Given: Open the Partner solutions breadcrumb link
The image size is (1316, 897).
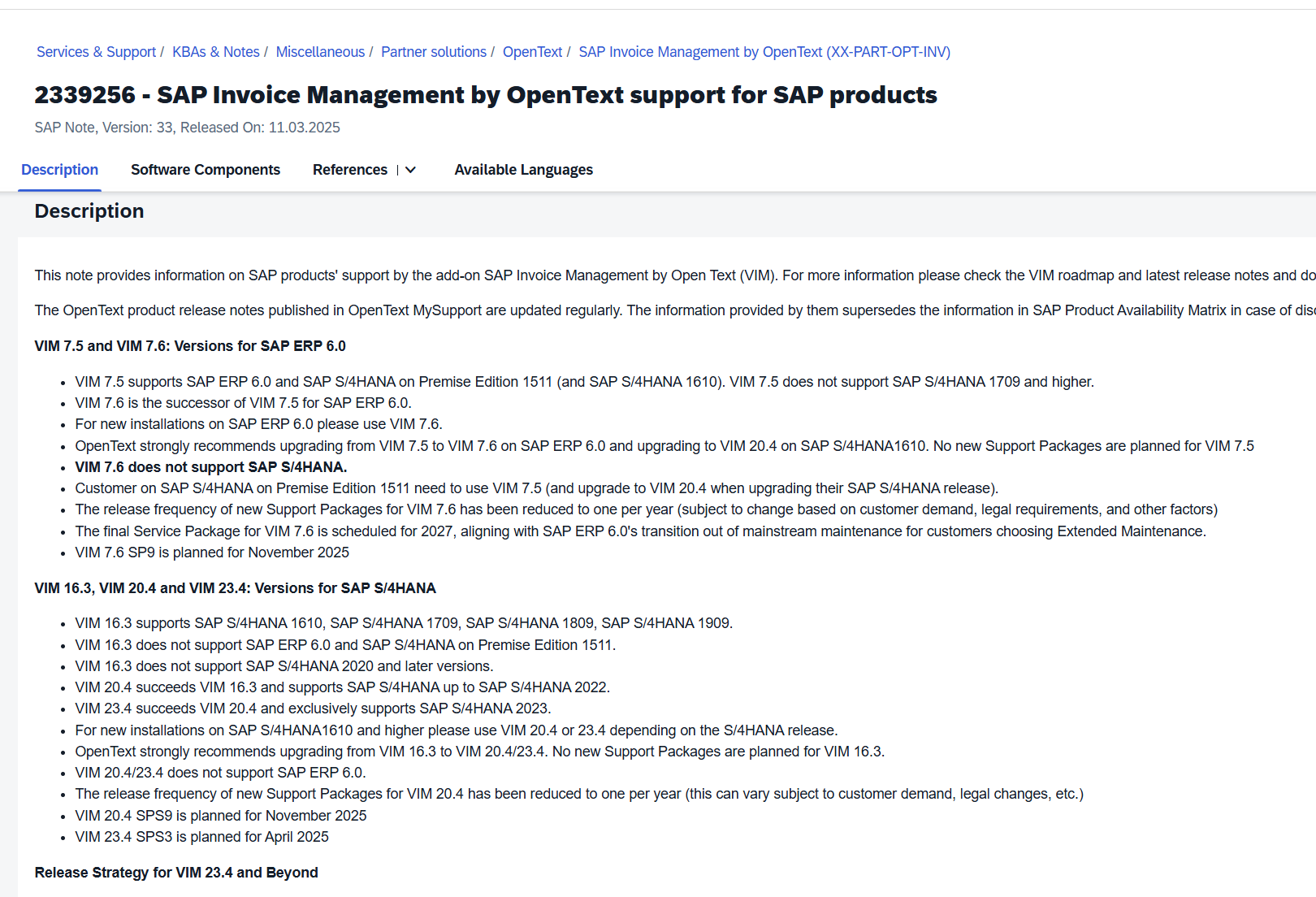Looking at the screenshot, I should (434, 52).
